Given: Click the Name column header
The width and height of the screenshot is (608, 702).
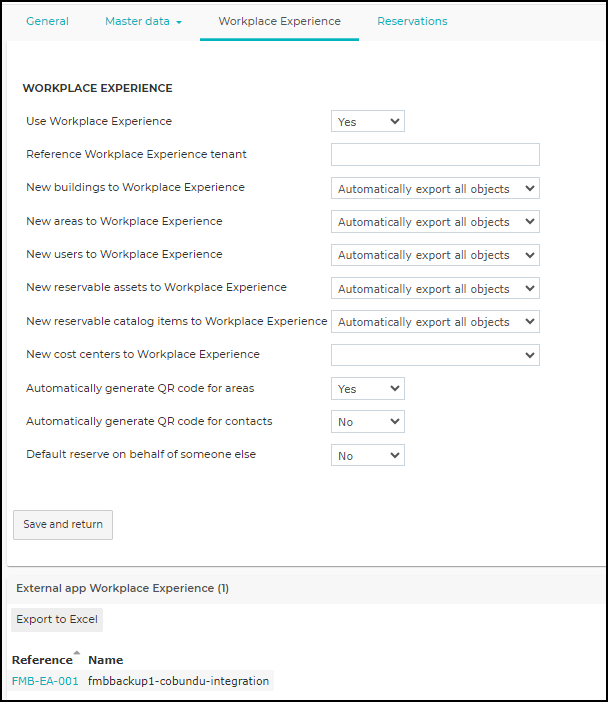Looking at the screenshot, I should coord(106,660).
